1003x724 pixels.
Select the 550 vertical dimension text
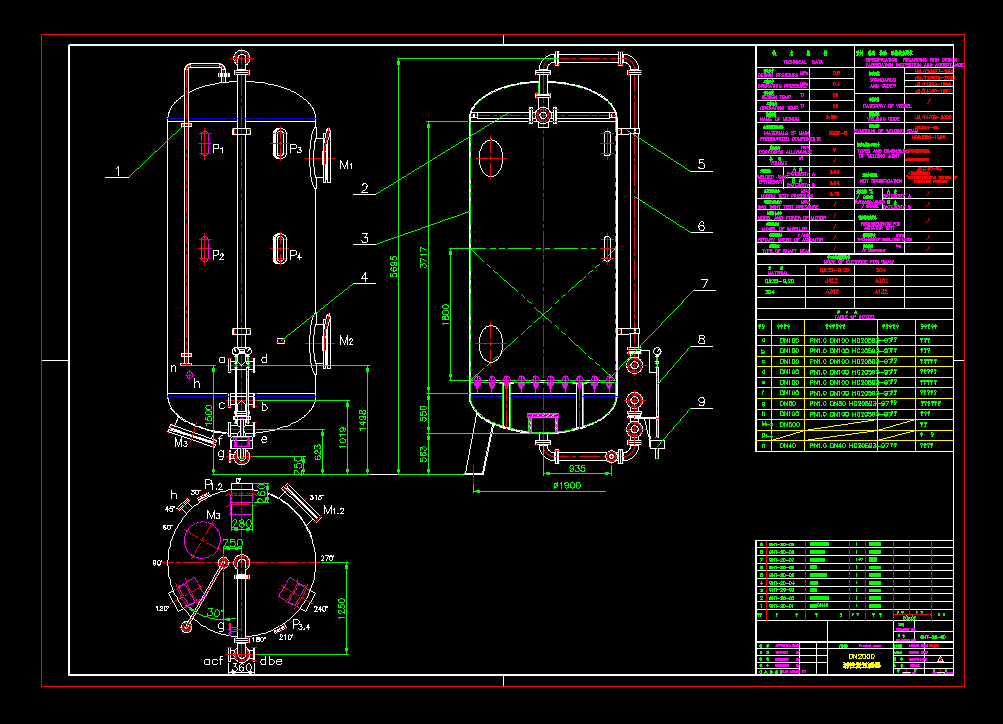423,414
